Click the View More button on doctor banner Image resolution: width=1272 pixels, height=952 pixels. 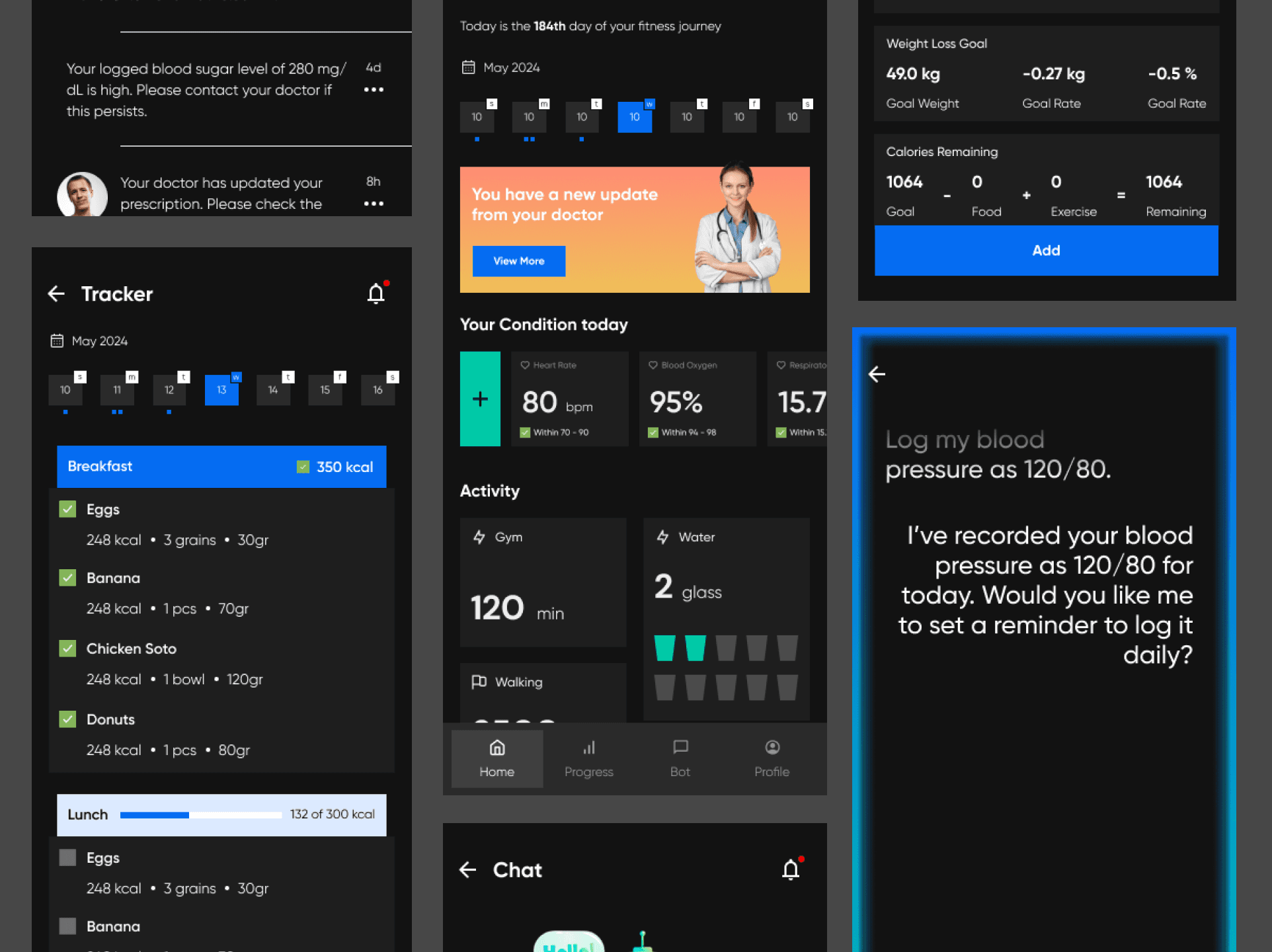(519, 261)
